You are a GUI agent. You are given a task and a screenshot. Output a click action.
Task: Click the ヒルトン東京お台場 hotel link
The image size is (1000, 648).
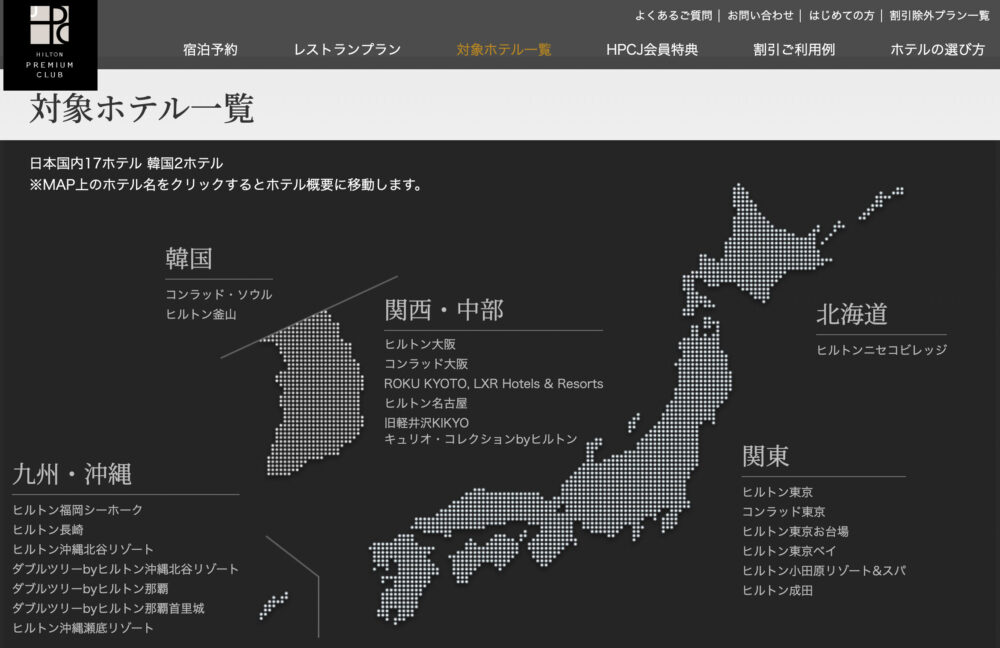(x=795, y=532)
